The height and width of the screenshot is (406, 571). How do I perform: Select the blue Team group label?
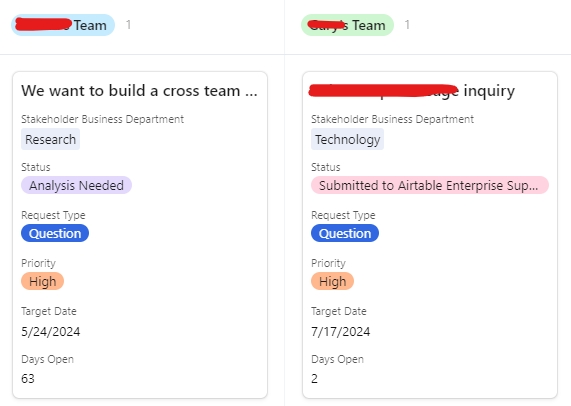point(63,25)
